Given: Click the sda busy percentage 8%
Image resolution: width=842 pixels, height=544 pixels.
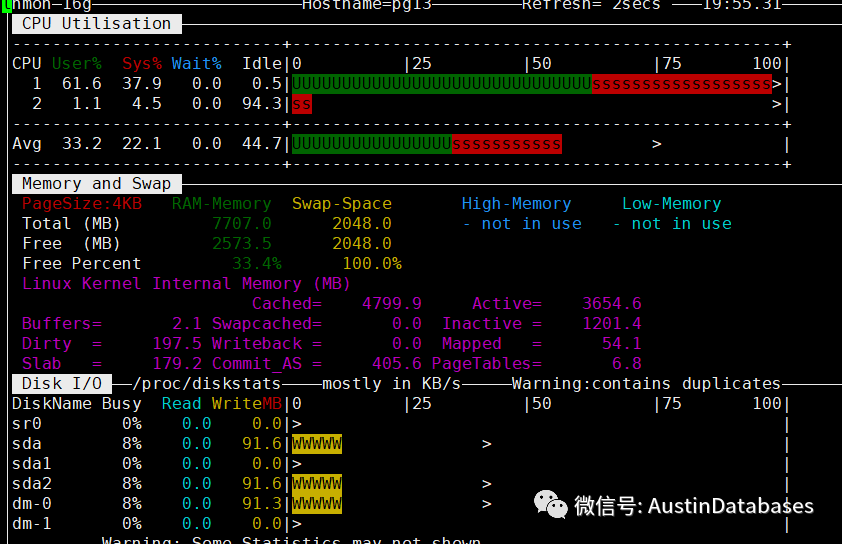Looking at the screenshot, I should (x=132, y=444).
